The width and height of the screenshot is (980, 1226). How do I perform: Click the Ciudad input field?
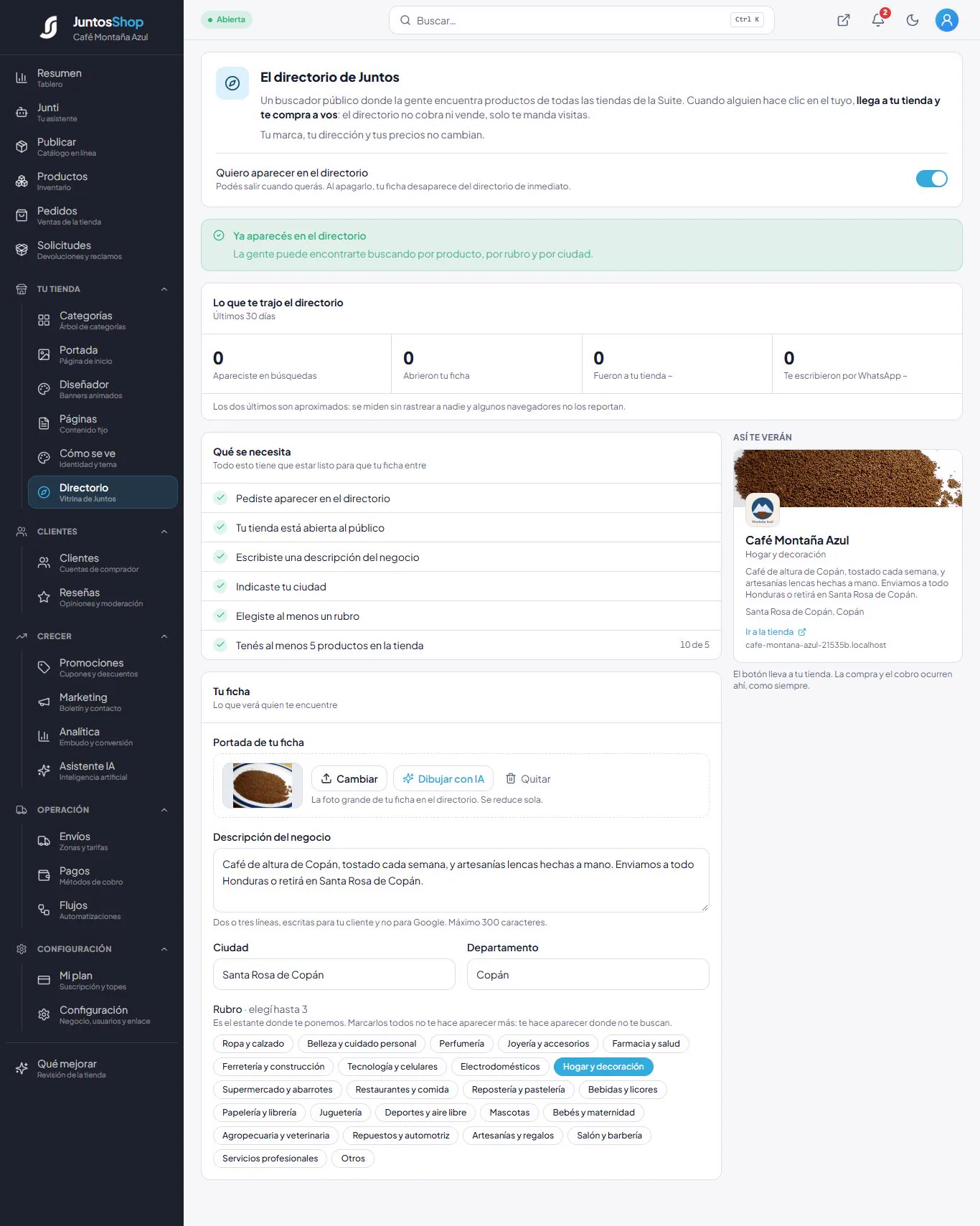[334, 974]
